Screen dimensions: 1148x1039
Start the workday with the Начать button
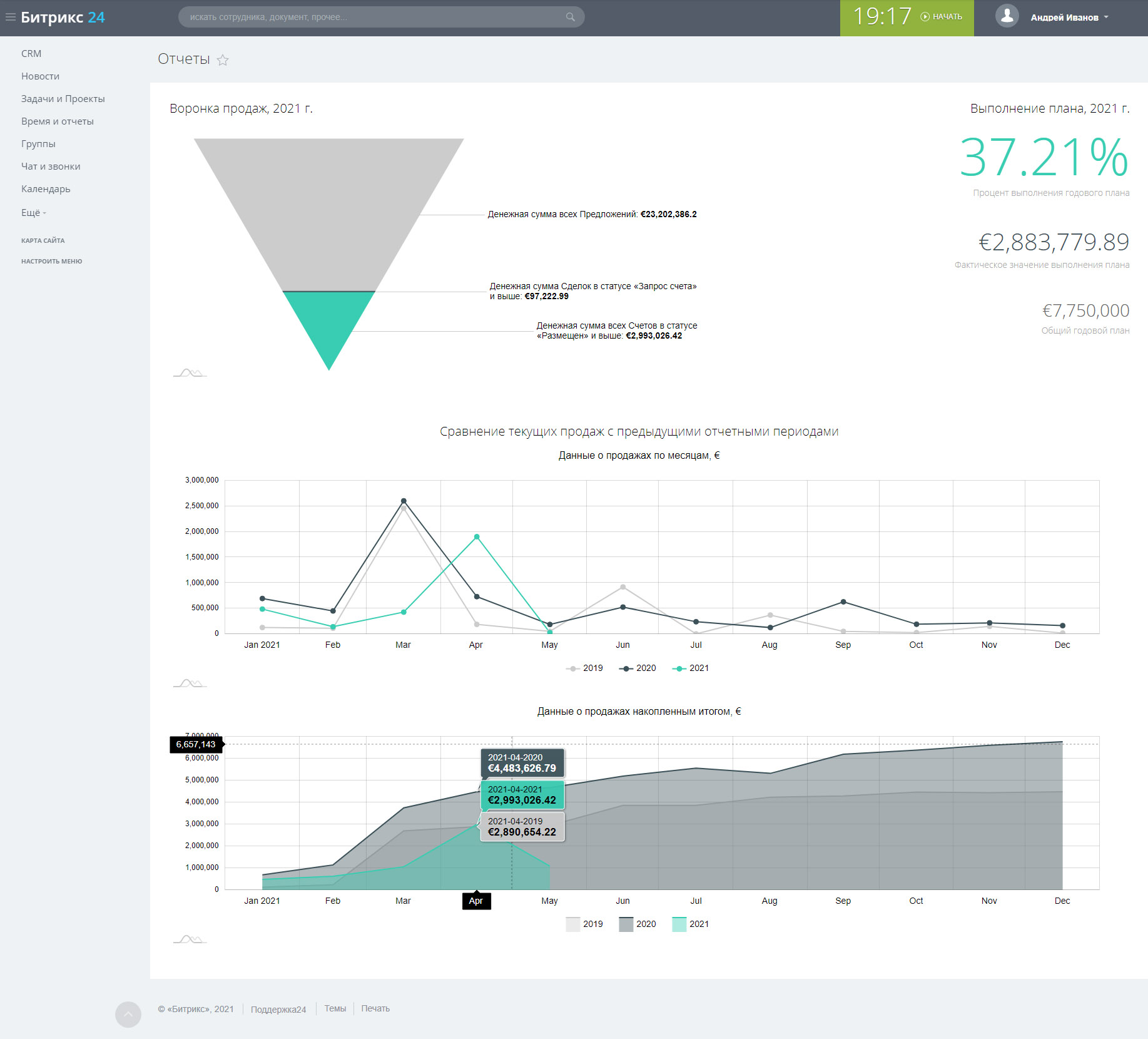coord(942,17)
